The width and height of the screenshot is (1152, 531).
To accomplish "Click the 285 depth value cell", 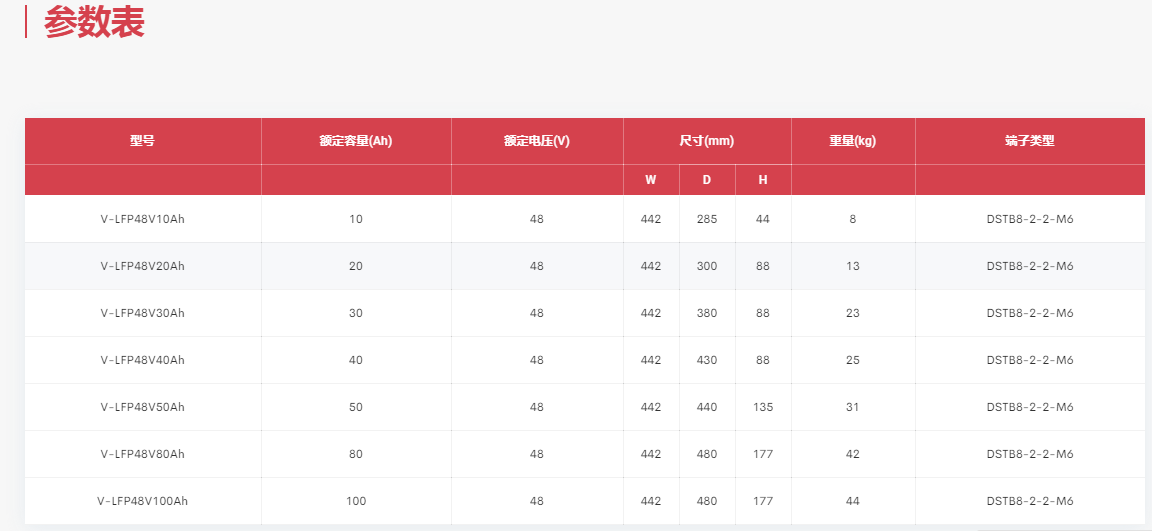I will point(707,219).
